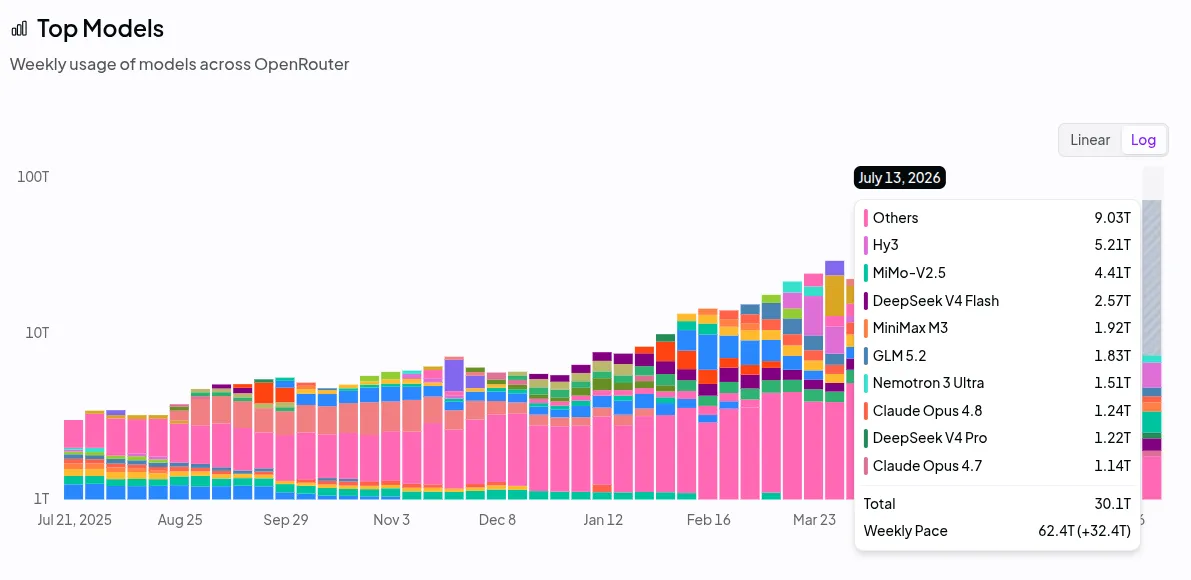
Task: Click the DeepSeek V4 Flash color swatch
Action: 866,301
